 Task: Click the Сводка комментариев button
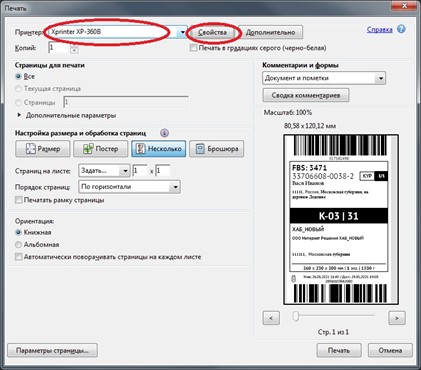point(306,95)
